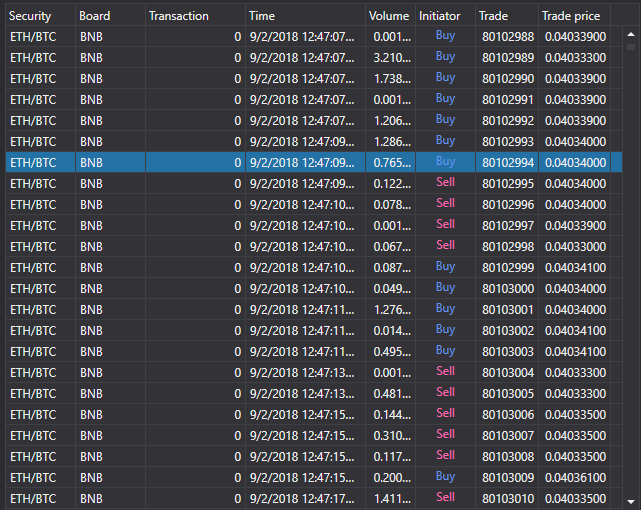Click Buy initiator for trade 80102999
This screenshot has width=641, height=510.
pyautogui.click(x=445, y=266)
